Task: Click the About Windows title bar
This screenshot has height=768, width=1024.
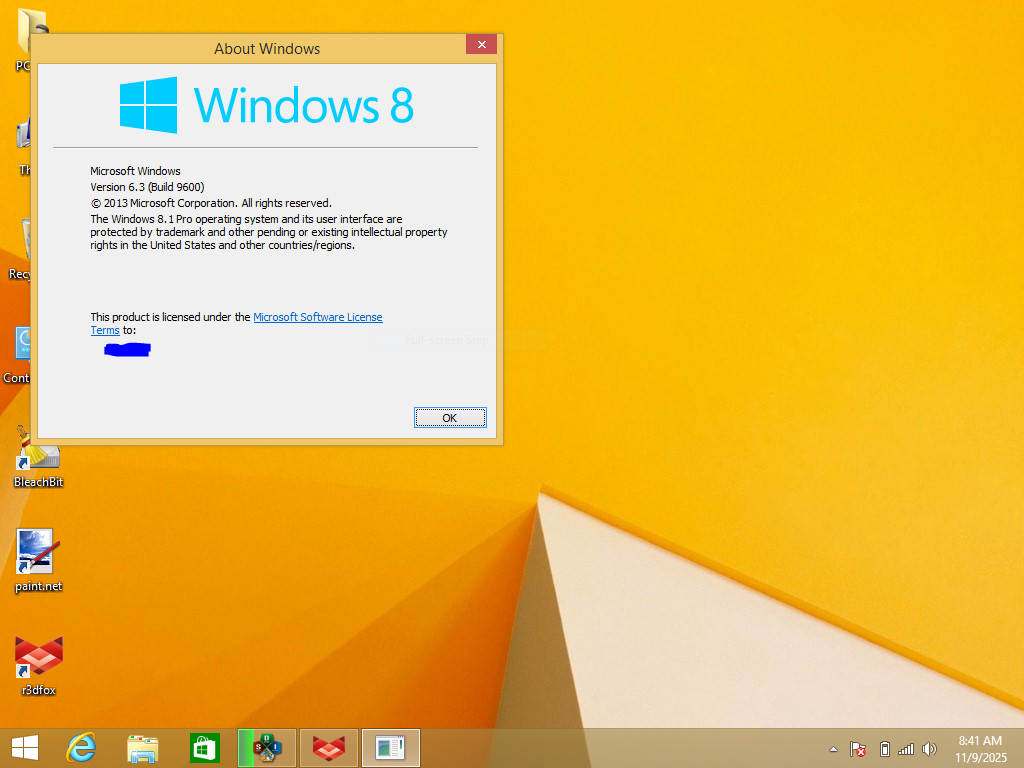Action: point(267,49)
